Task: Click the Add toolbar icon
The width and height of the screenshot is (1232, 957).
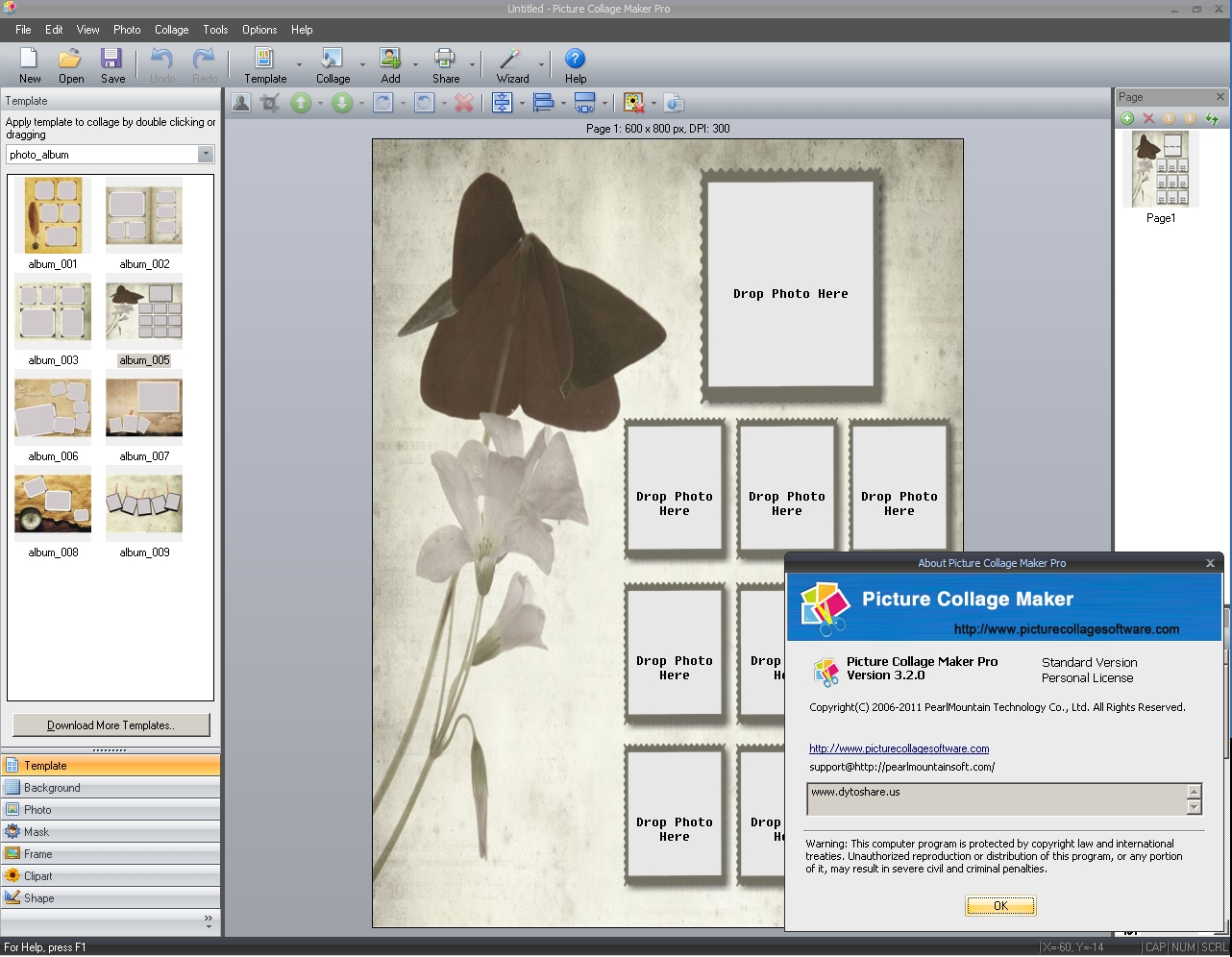Action: point(388,64)
